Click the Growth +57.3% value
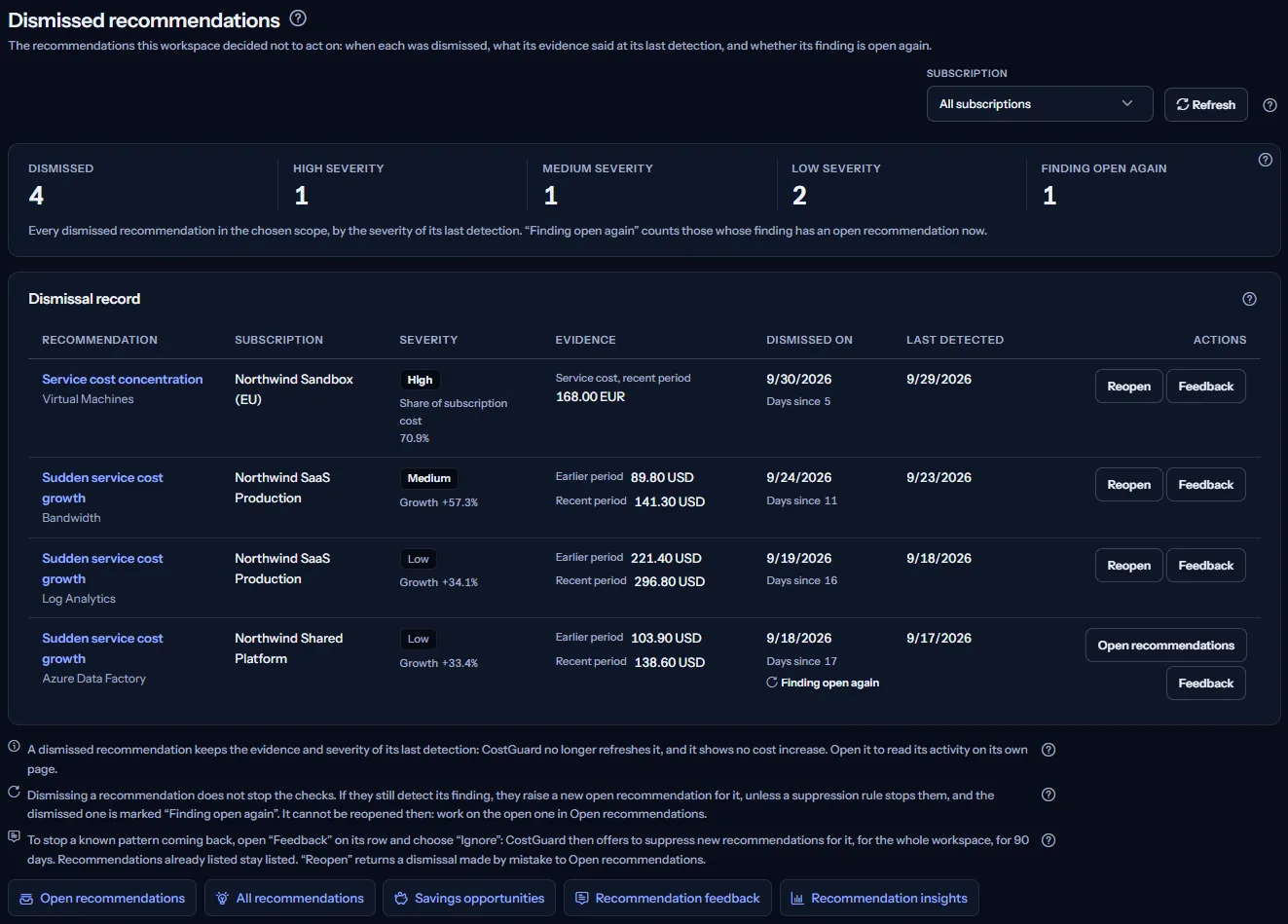Viewport: 1288px width, 924px height. tap(439, 502)
